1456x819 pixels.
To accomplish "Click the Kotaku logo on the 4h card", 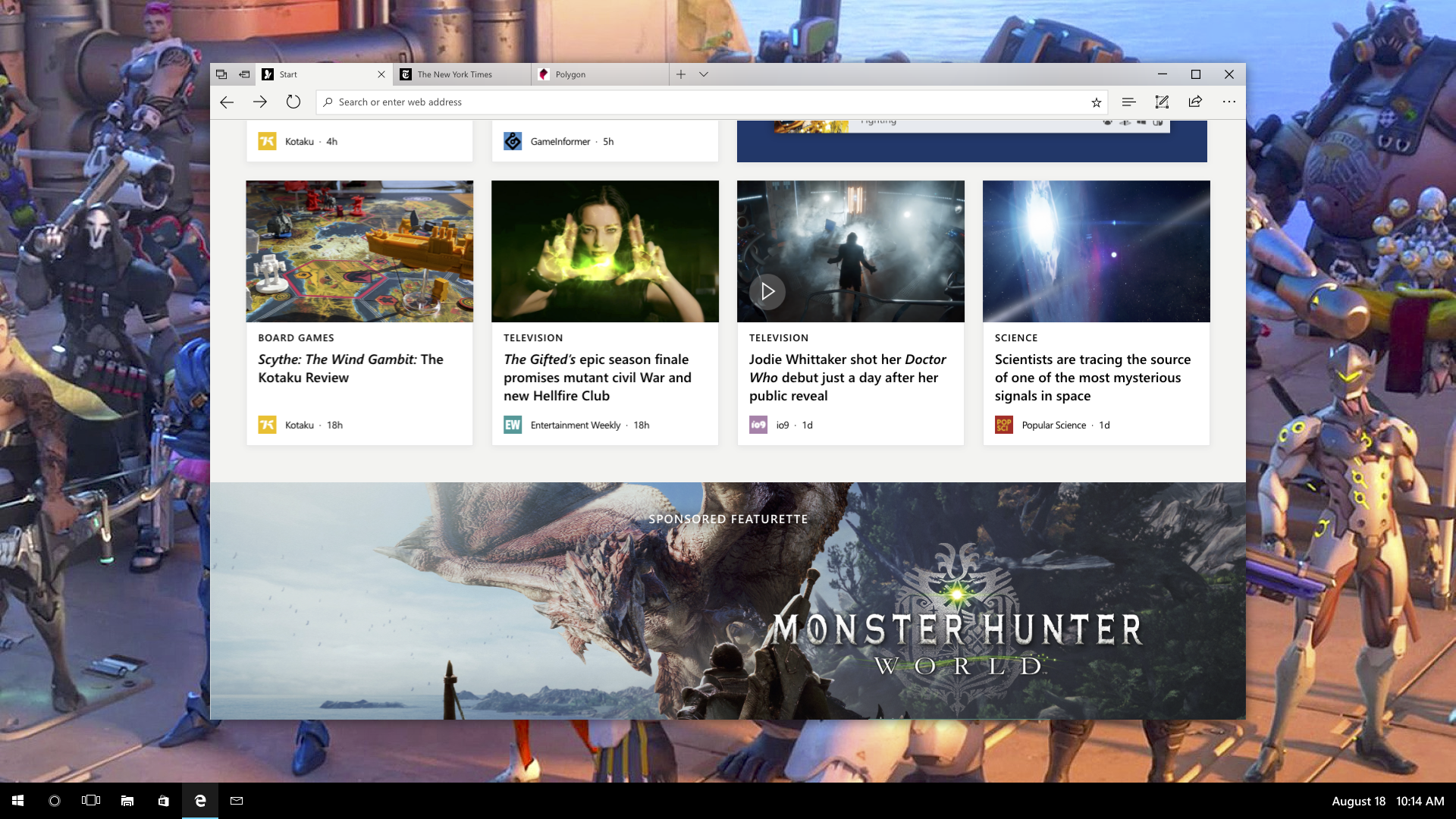I will coord(267,141).
